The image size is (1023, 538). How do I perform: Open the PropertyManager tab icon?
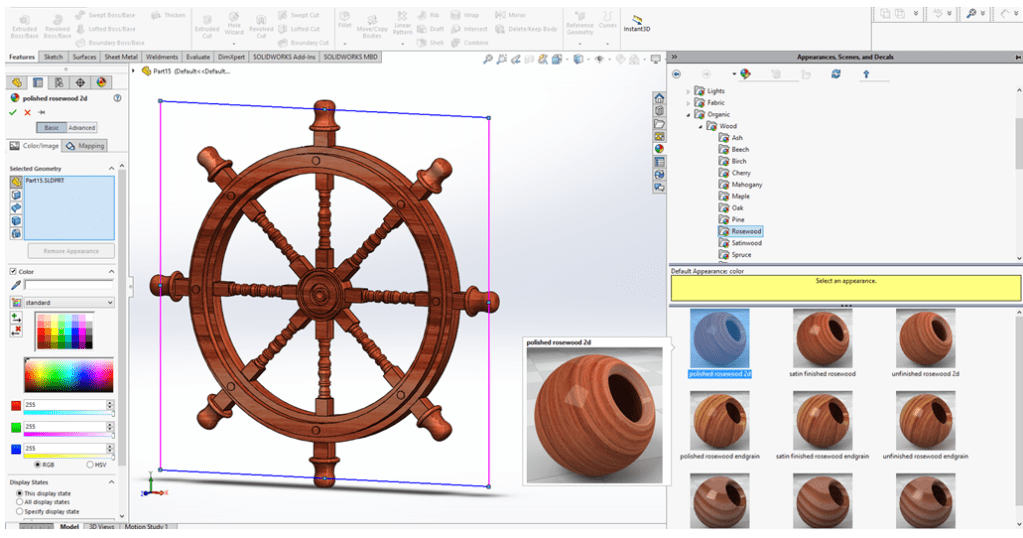click(x=37, y=82)
